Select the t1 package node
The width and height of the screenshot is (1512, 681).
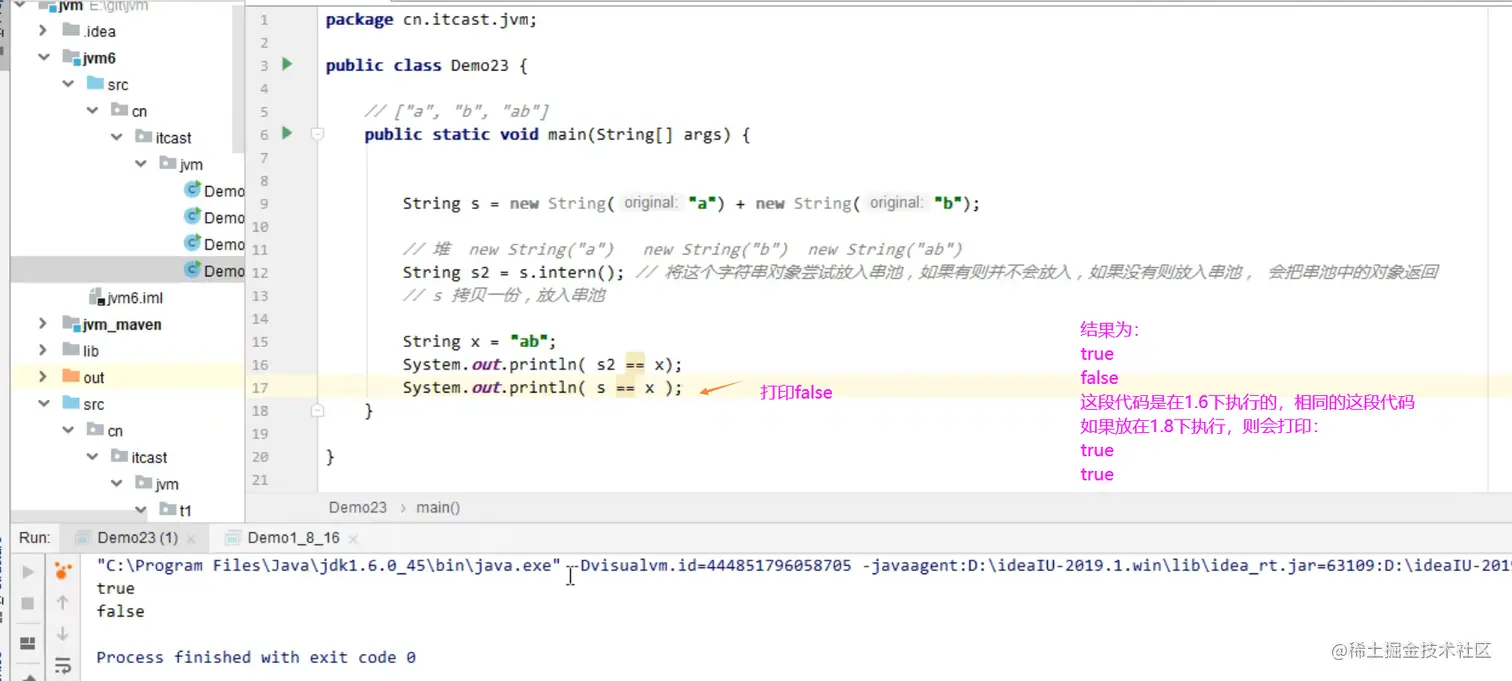175,510
